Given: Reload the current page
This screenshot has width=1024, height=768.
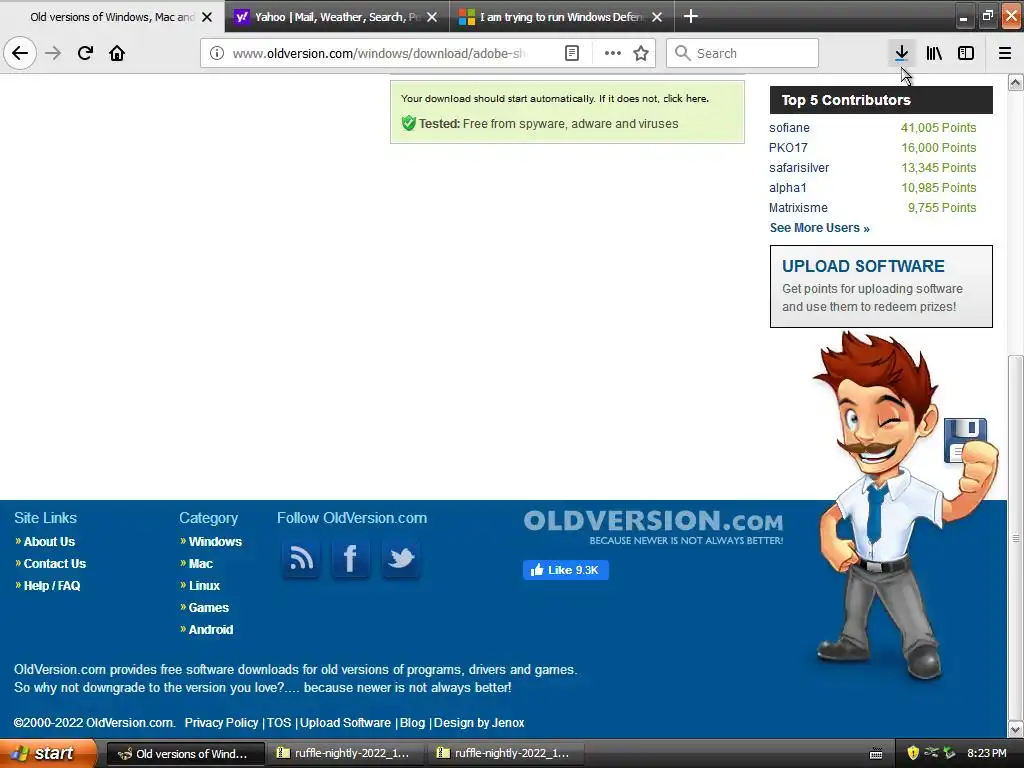Looking at the screenshot, I should click(x=85, y=53).
